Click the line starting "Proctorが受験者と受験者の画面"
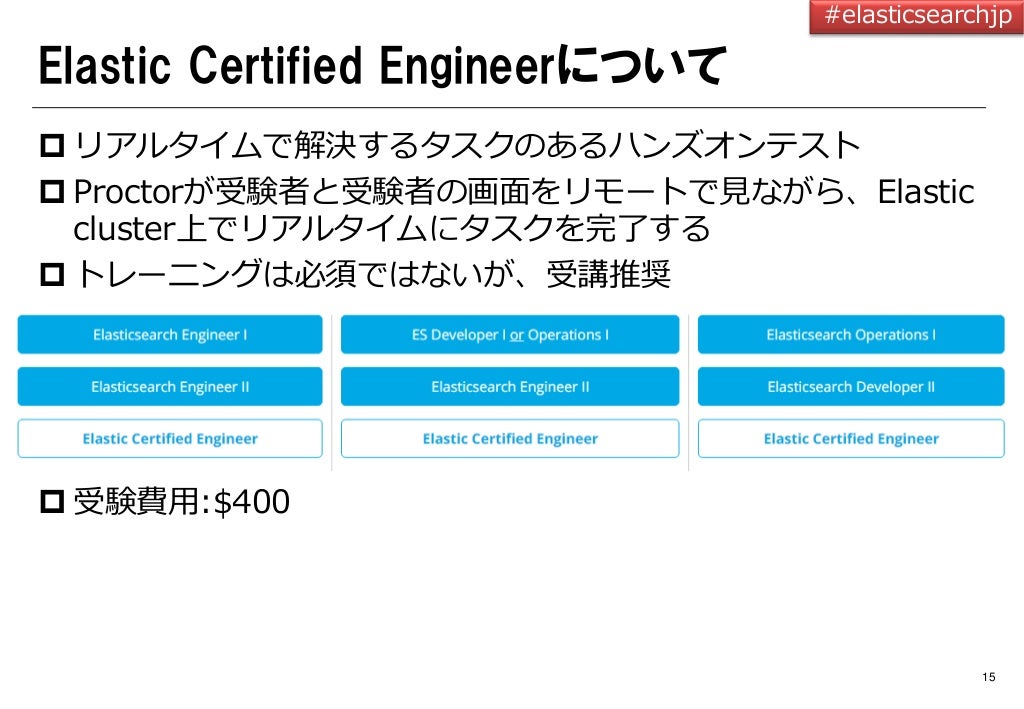Screen dimensions: 1024x709 tap(524, 192)
